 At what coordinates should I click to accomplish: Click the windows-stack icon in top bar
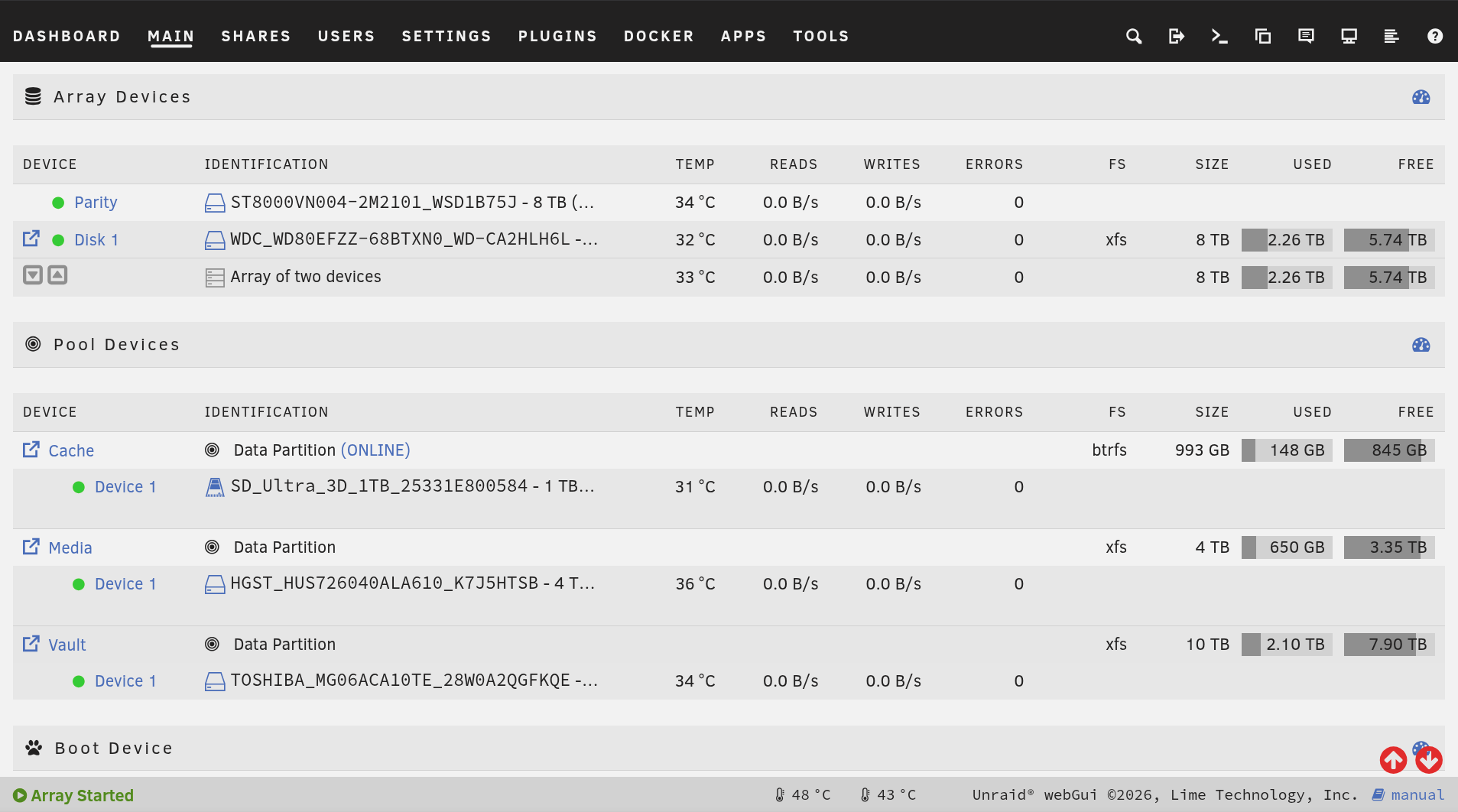(x=1263, y=36)
